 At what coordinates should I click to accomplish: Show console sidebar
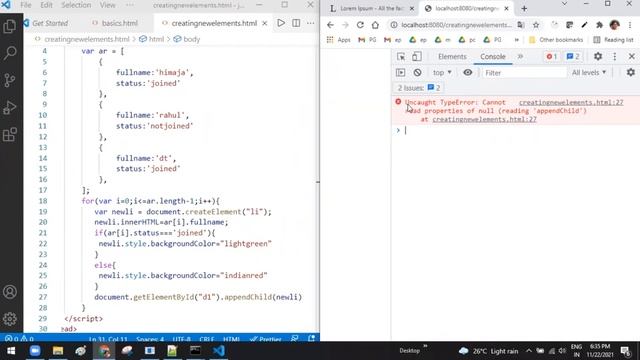tap(400, 73)
